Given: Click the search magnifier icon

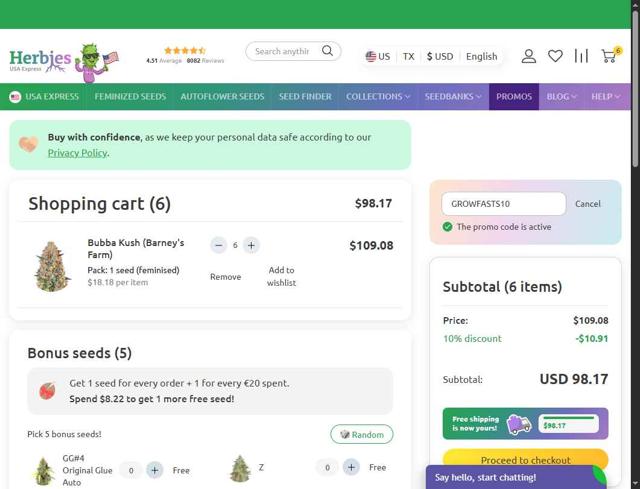Looking at the screenshot, I should pyautogui.click(x=327, y=51).
